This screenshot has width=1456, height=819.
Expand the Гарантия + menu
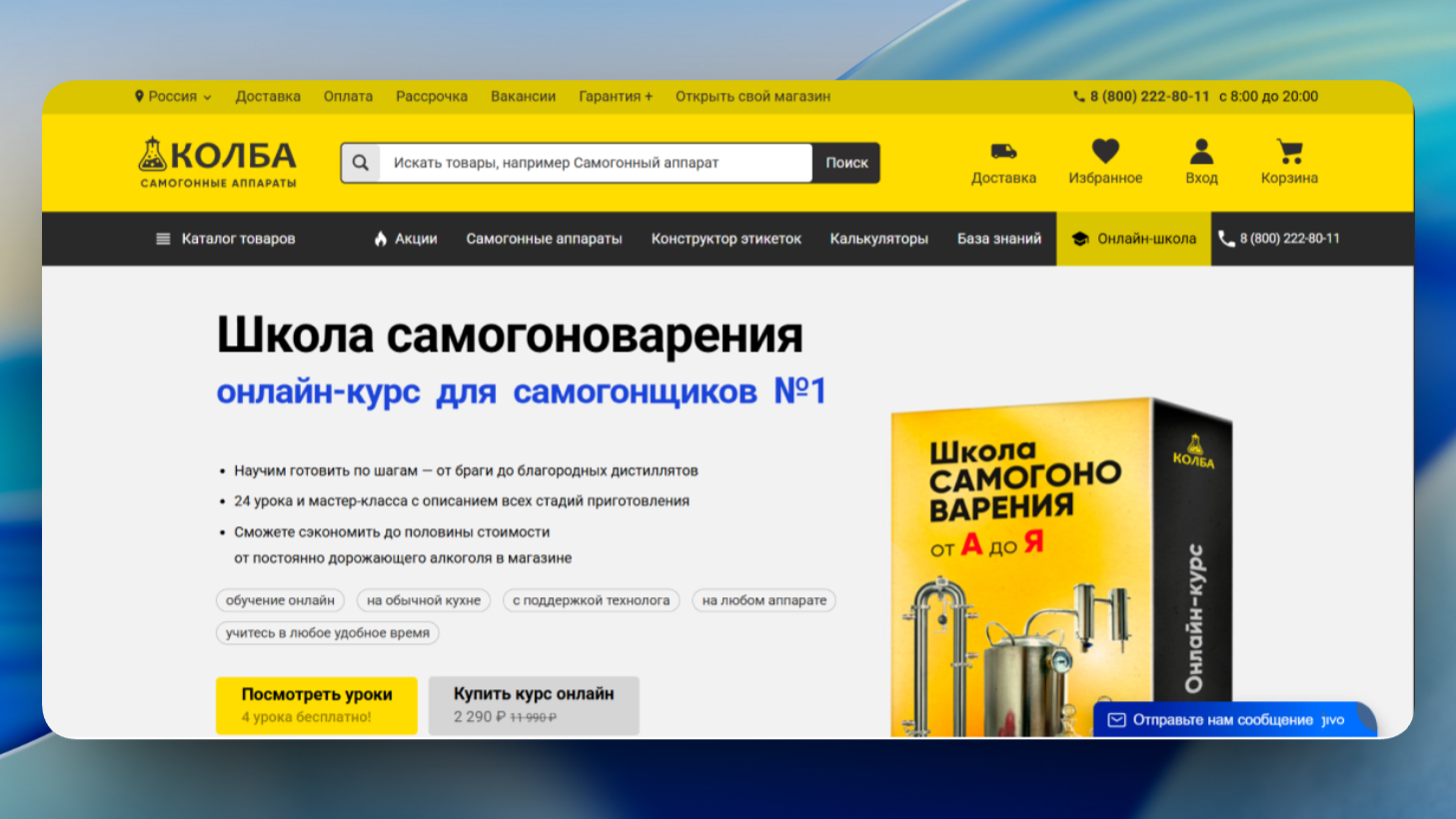click(616, 97)
